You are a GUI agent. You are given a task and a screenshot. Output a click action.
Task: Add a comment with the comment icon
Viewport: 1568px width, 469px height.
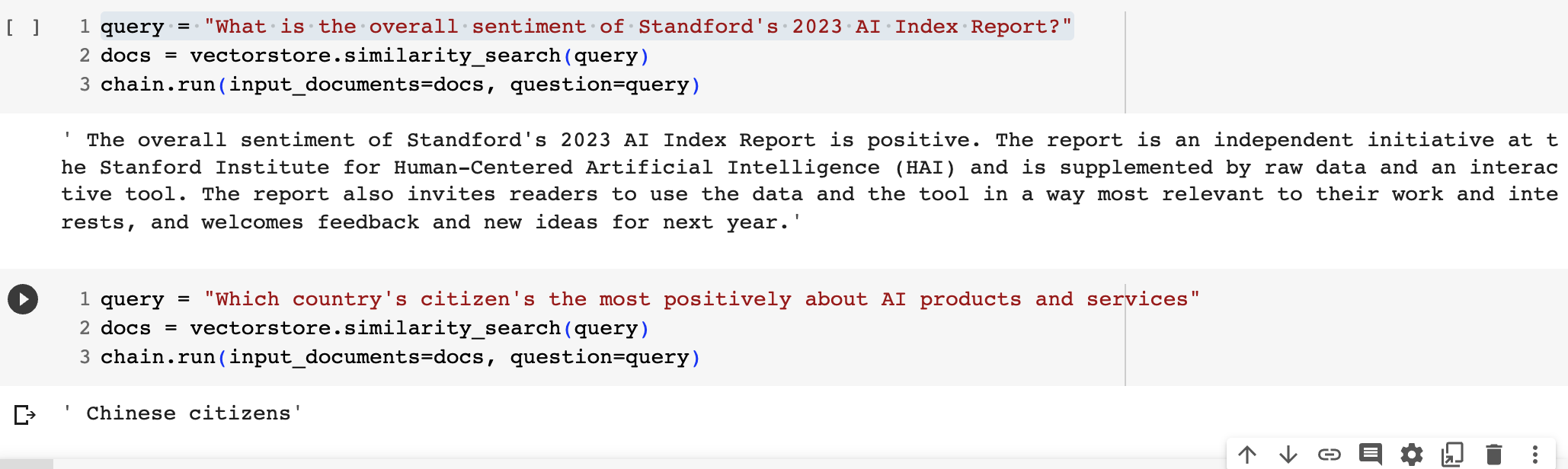click(1371, 455)
